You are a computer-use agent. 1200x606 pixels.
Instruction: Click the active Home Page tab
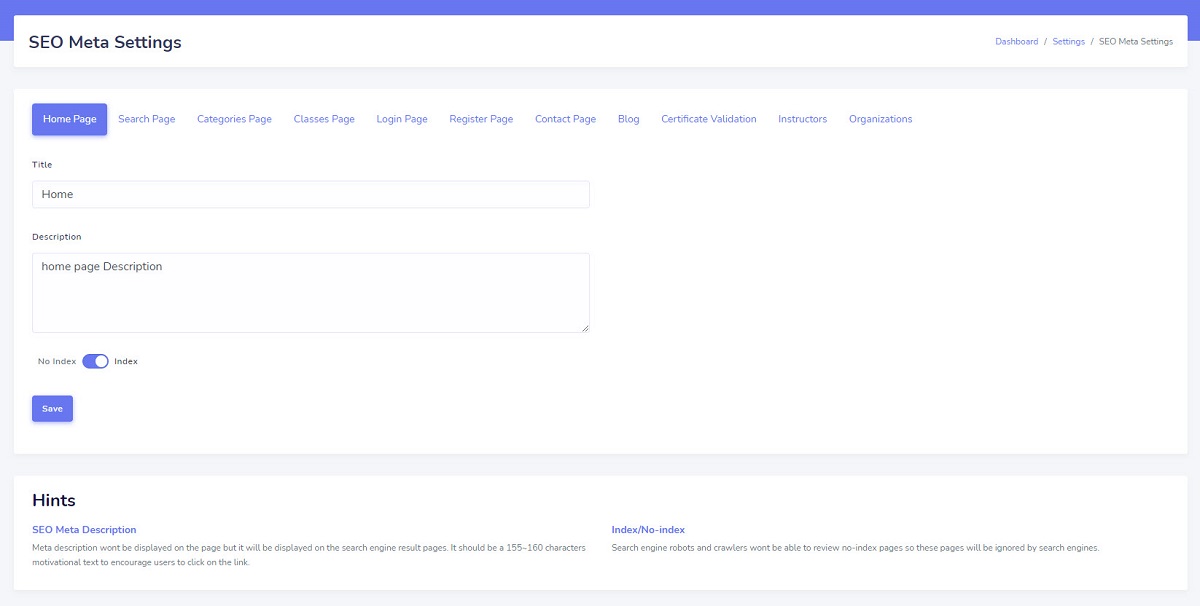click(70, 119)
